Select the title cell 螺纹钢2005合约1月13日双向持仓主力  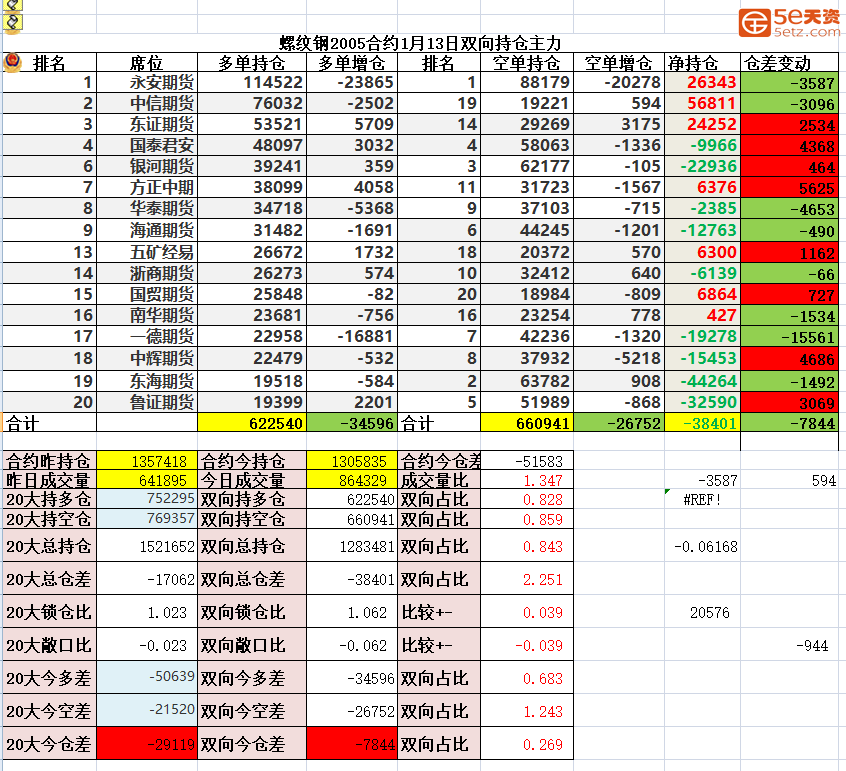pos(420,43)
